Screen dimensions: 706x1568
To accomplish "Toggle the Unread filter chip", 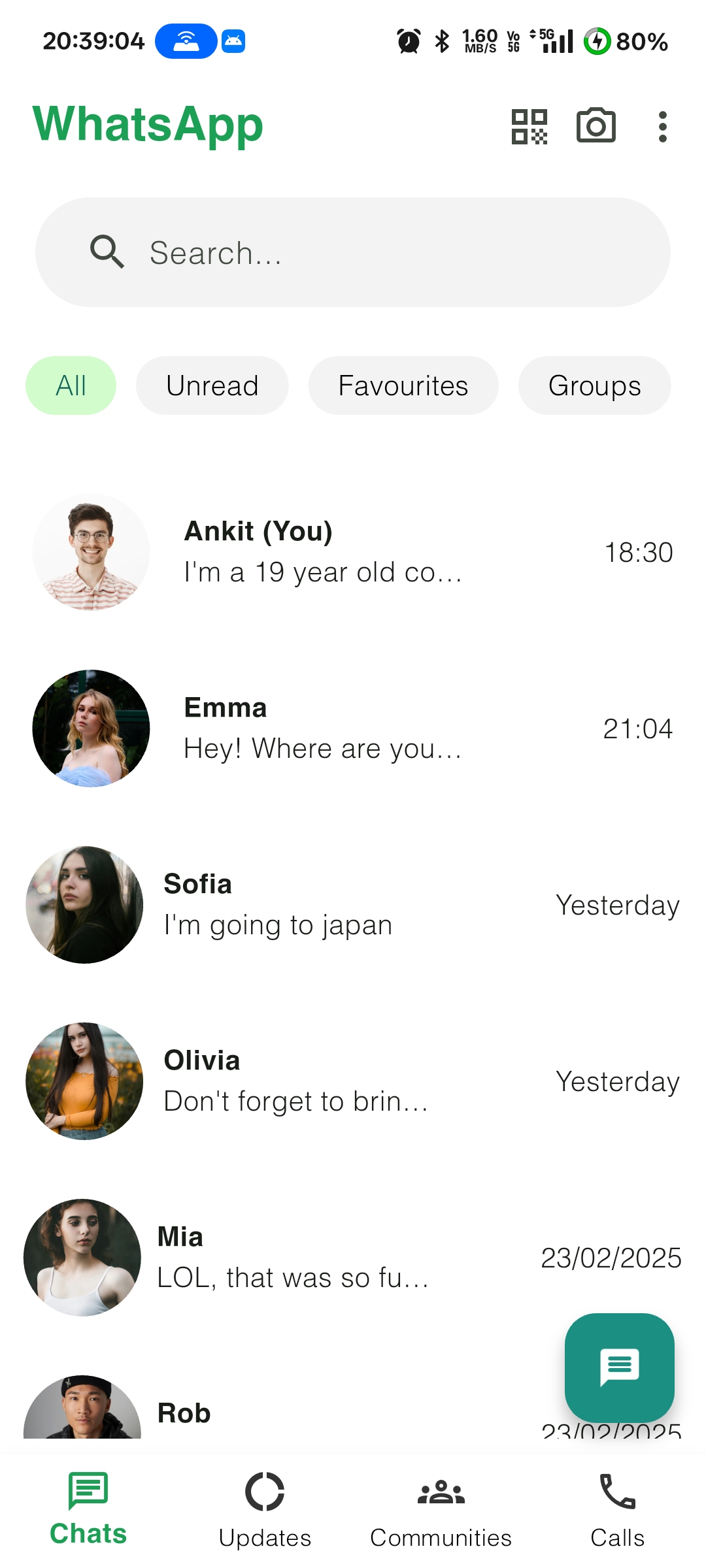I will [212, 385].
